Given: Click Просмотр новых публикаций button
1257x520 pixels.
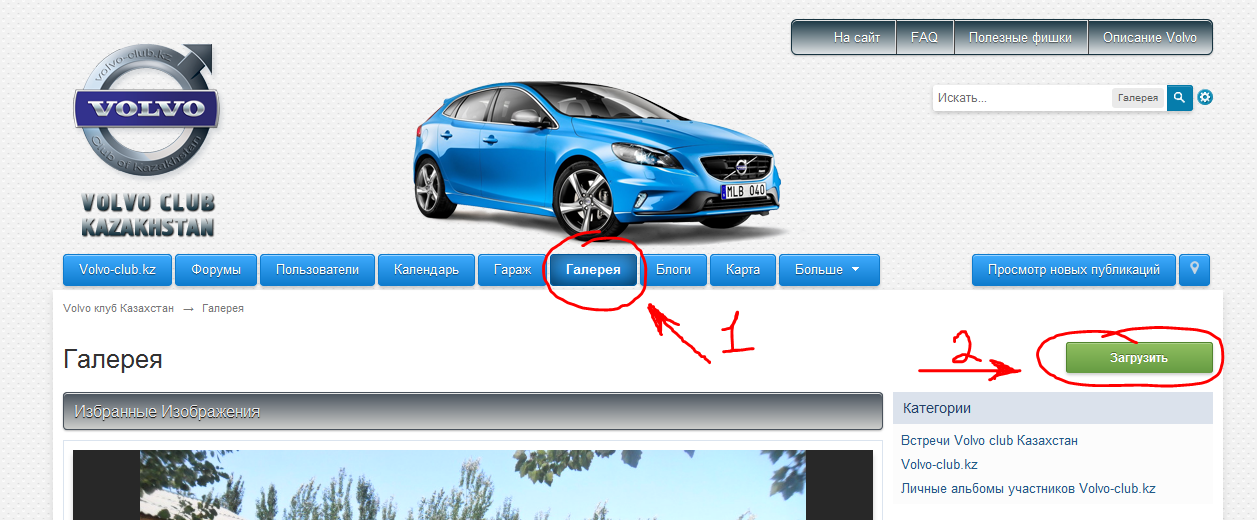Looking at the screenshot, I should tap(1073, 270).
